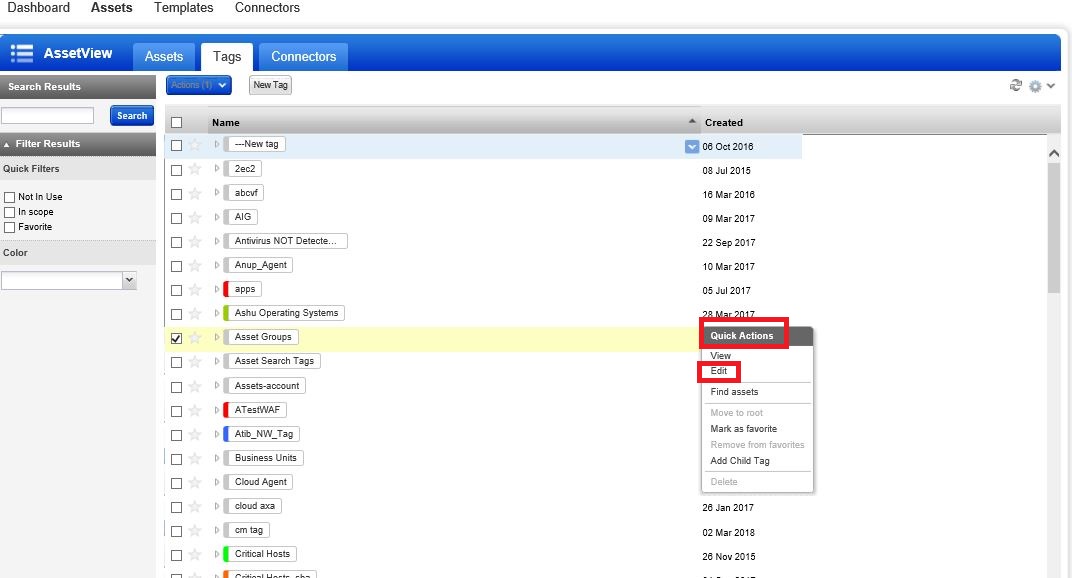Click the star next to Business Units
Screen dimensions: 1072x578
(193, 457)
